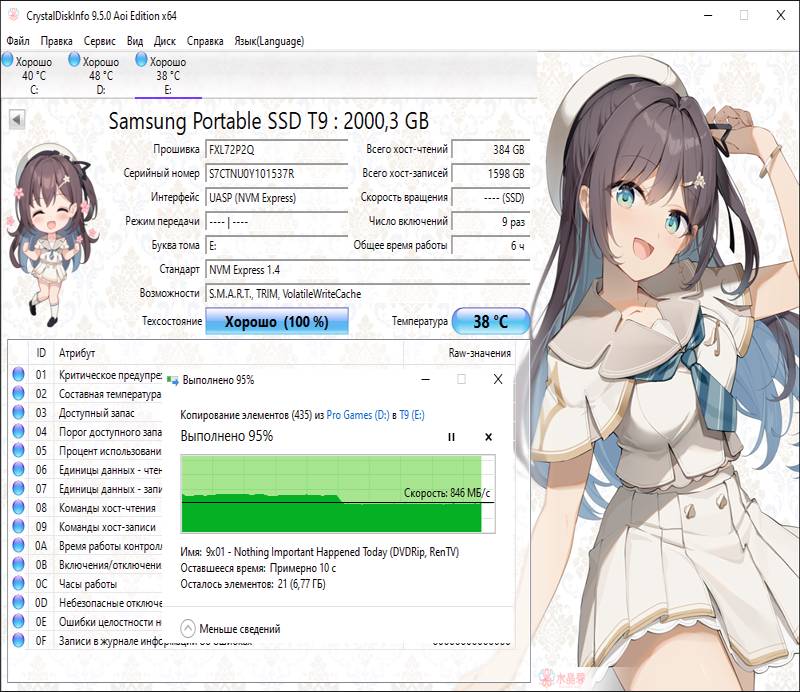800x692 pixels.
Task: Click the 38 °C temperature button
Action: point(490,322)
